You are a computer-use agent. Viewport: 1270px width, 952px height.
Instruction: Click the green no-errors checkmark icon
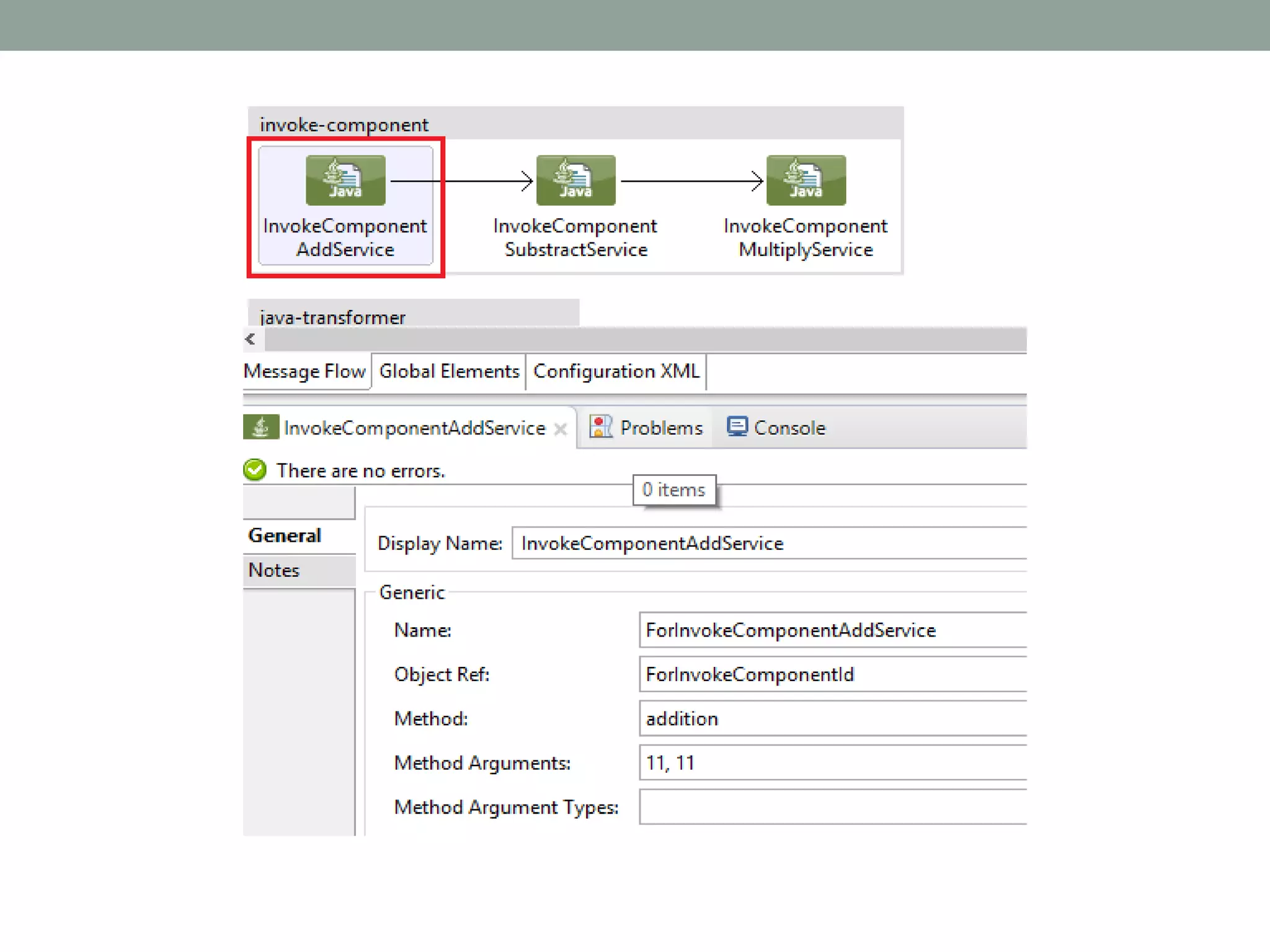(x=255, y=470)
